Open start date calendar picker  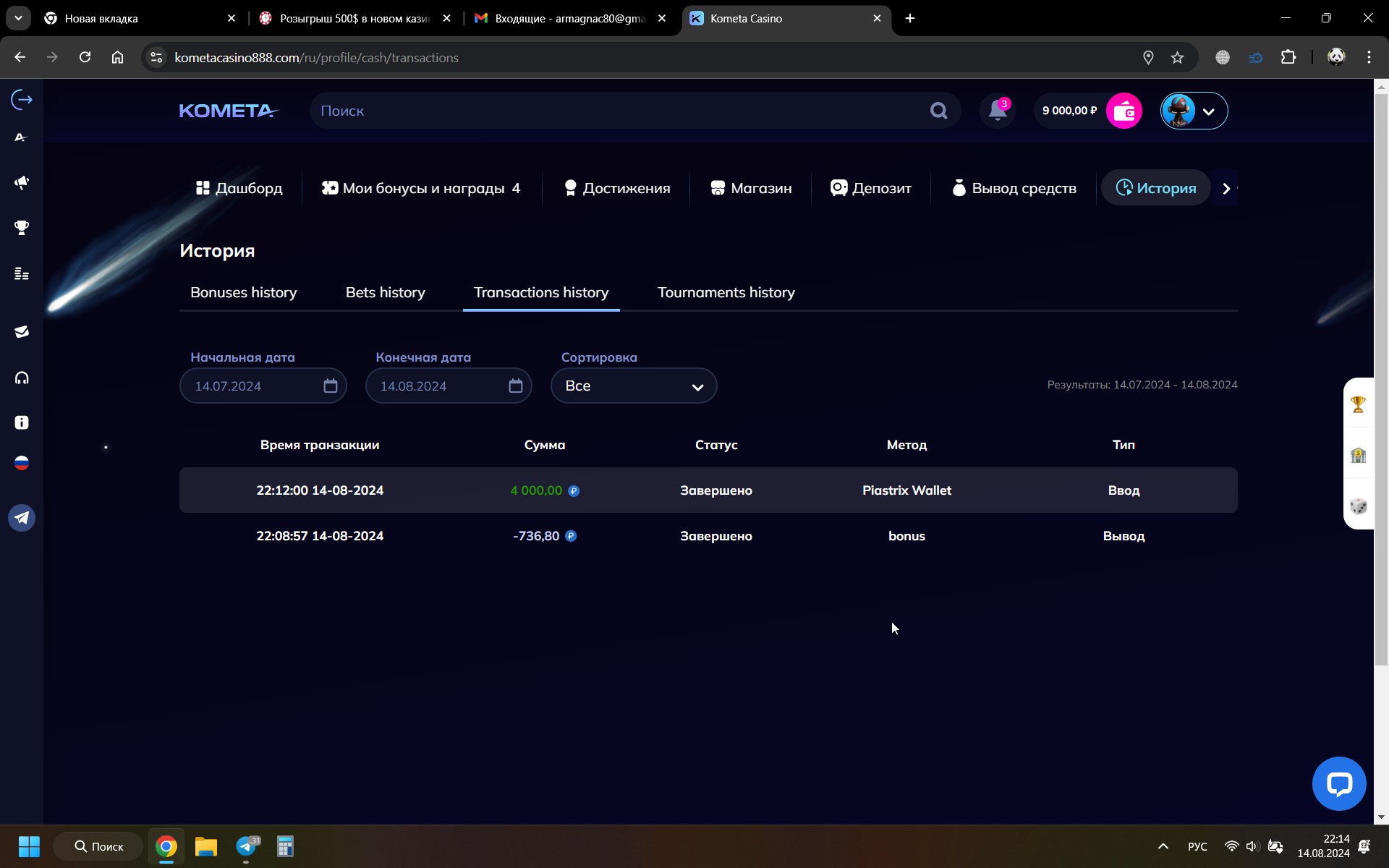tap(330, 386)
